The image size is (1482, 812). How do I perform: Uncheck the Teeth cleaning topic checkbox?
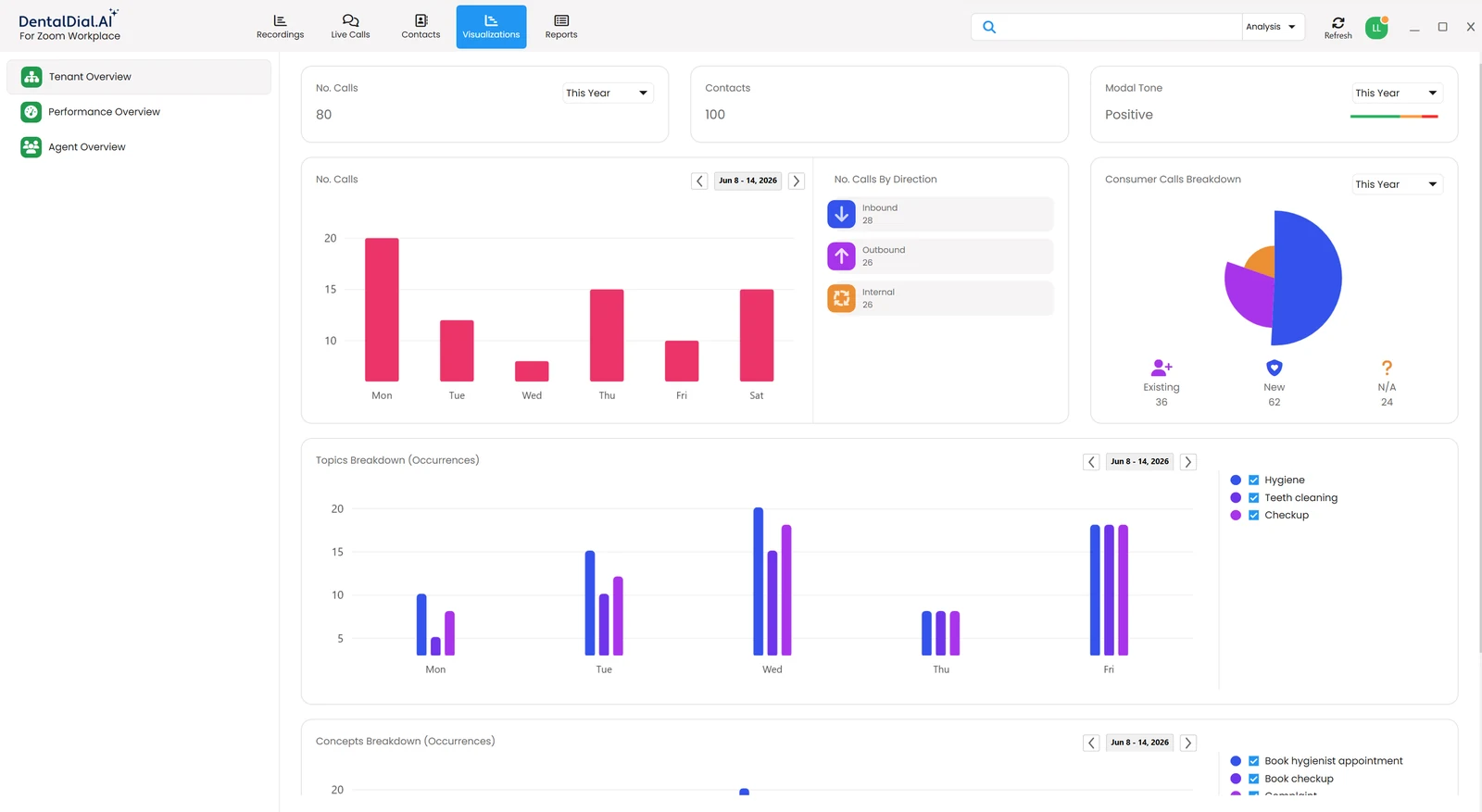click(x=1254, y=497)
